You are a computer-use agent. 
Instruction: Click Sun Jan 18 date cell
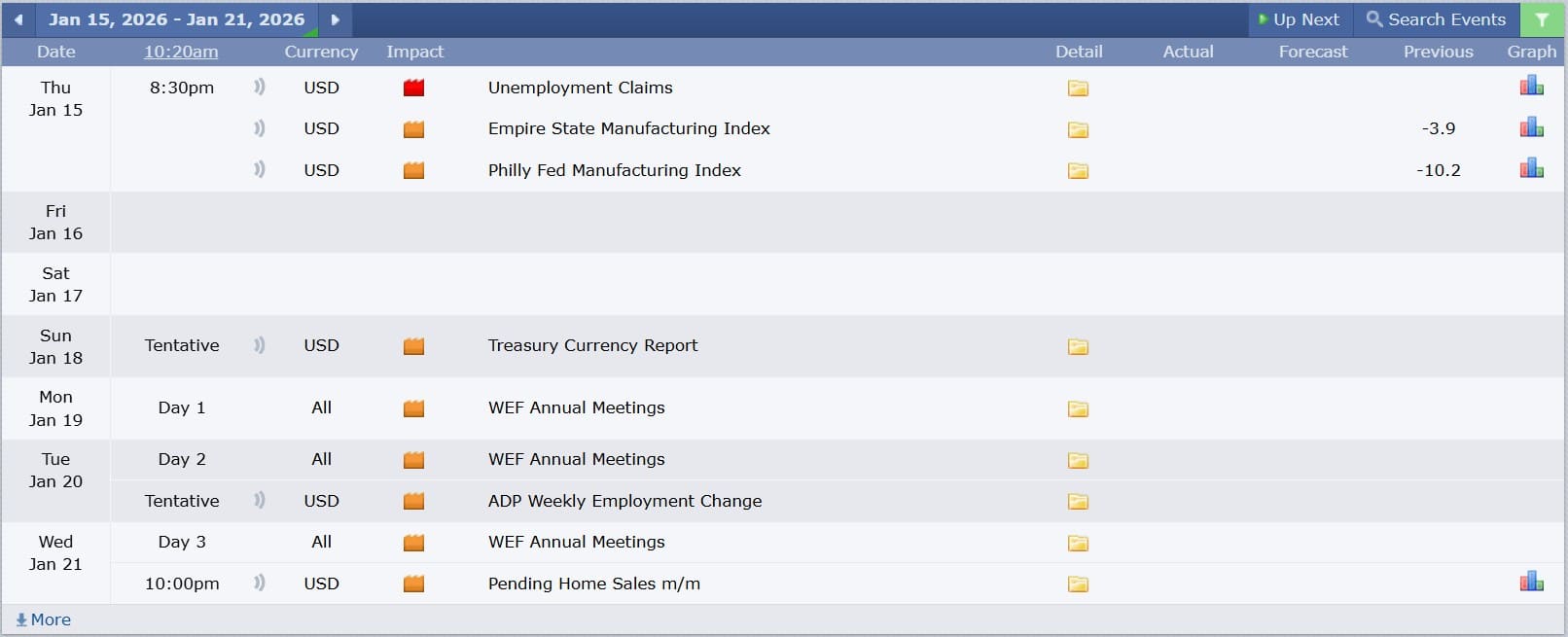coord(55,346)
